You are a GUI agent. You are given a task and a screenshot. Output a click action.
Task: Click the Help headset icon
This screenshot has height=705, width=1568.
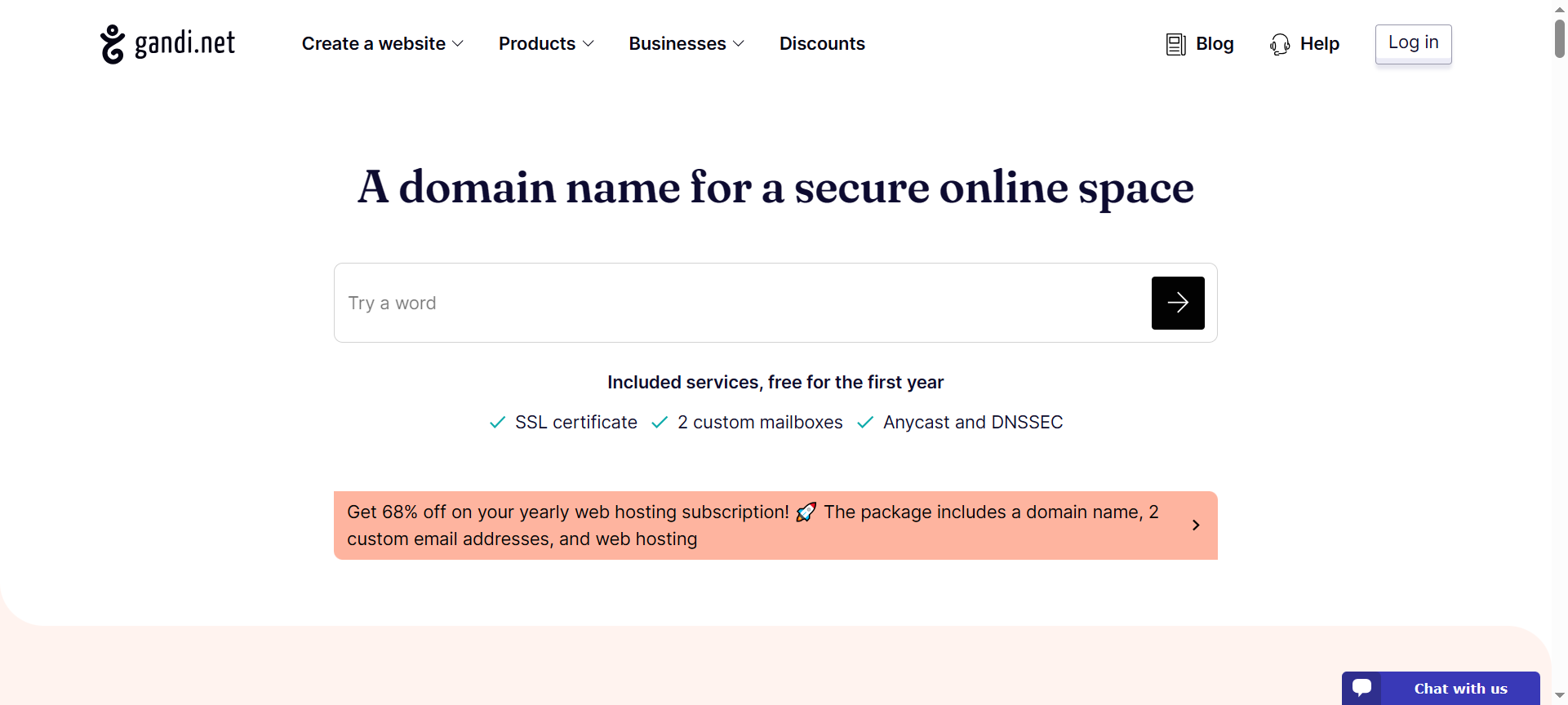[1279, 44]
